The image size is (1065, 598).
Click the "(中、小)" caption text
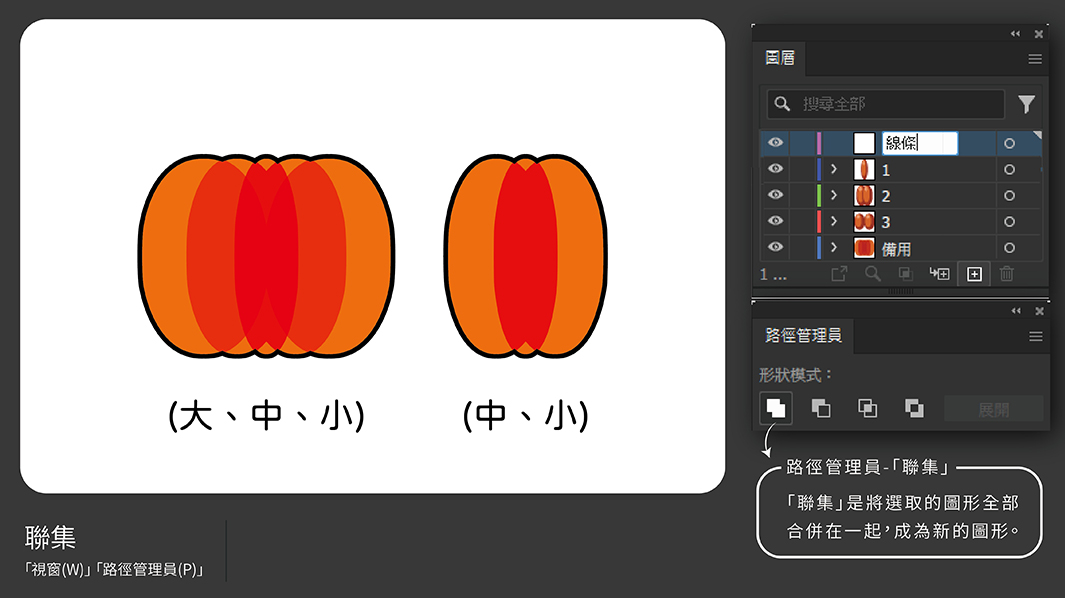526,415
